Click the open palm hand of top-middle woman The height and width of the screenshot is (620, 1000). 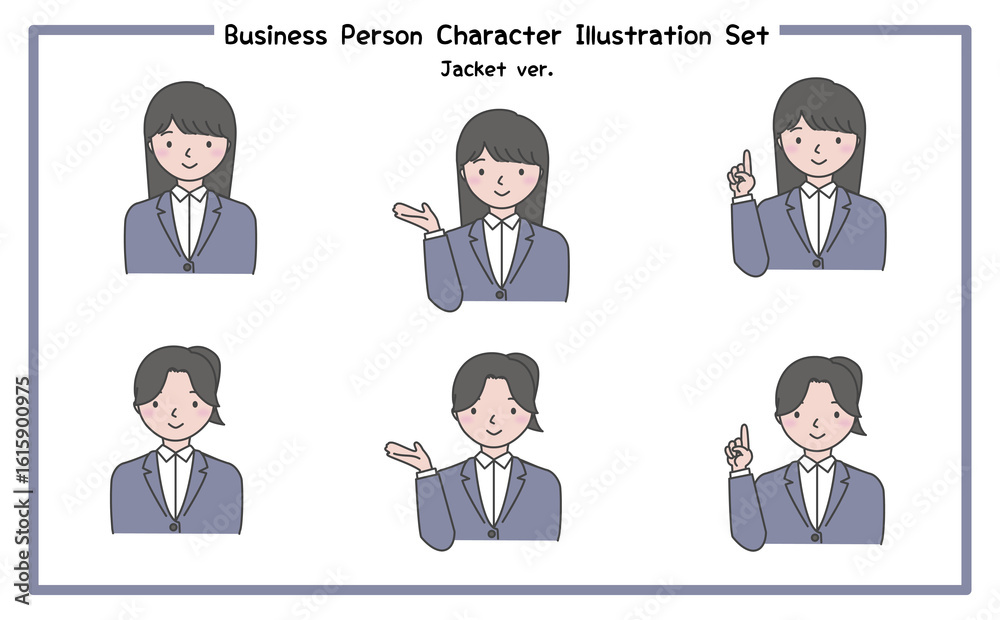click(416, 218)
